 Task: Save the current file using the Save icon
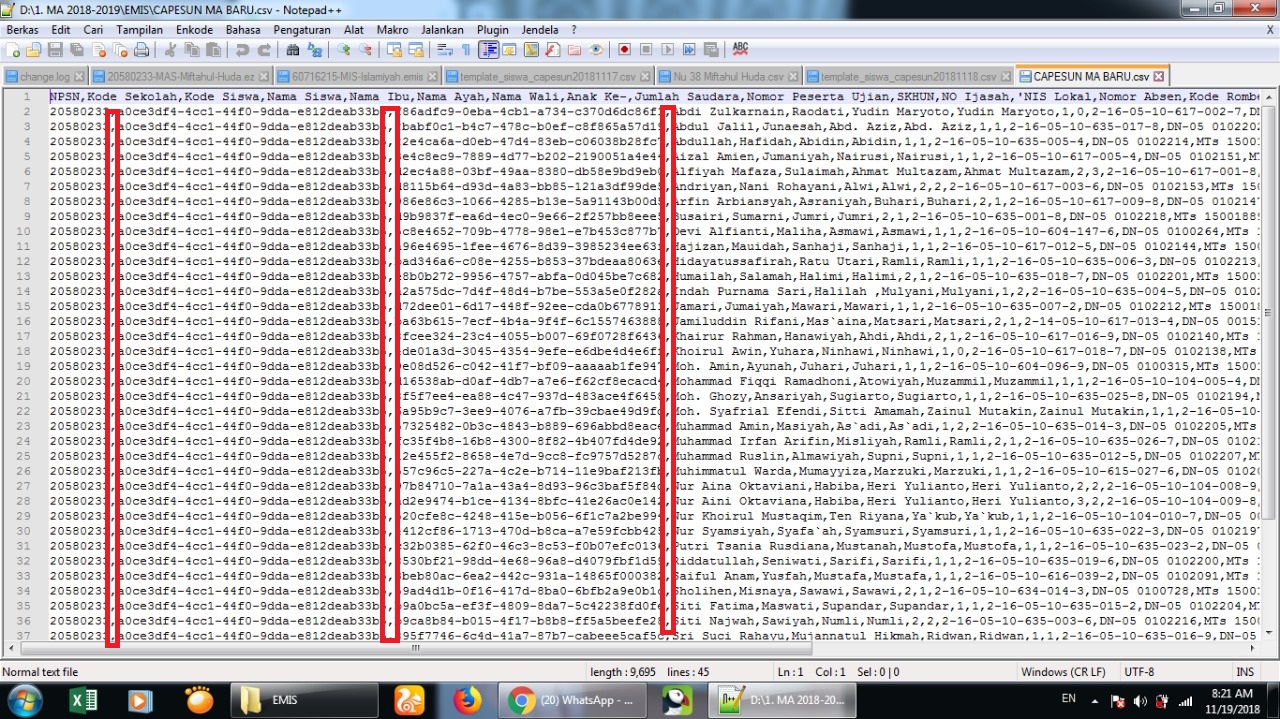tap(55, 50)
